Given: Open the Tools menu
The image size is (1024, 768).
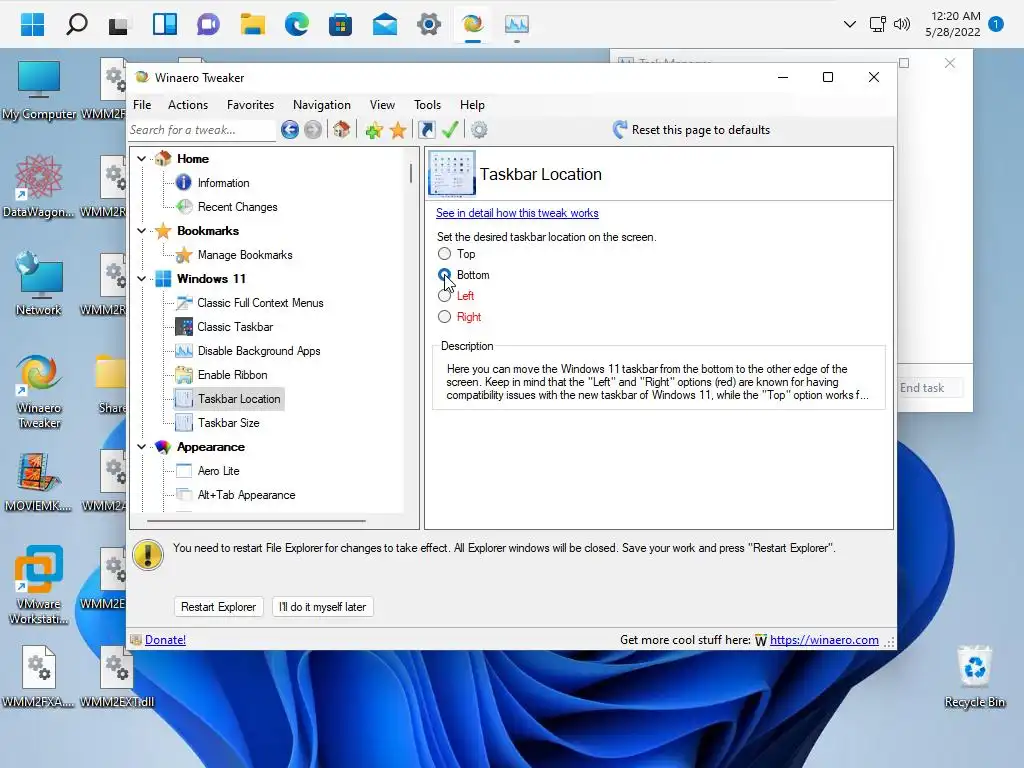Looking at the screenshot, I should [427, 104].
